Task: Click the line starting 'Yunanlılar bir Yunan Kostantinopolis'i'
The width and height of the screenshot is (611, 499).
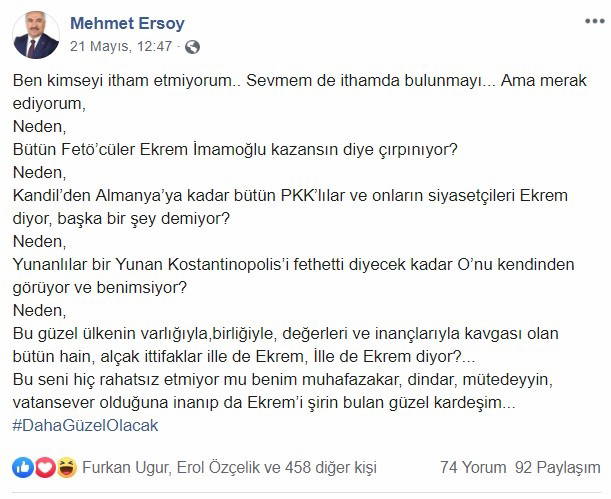Action: pyautogui.click(x=290, y=264)
